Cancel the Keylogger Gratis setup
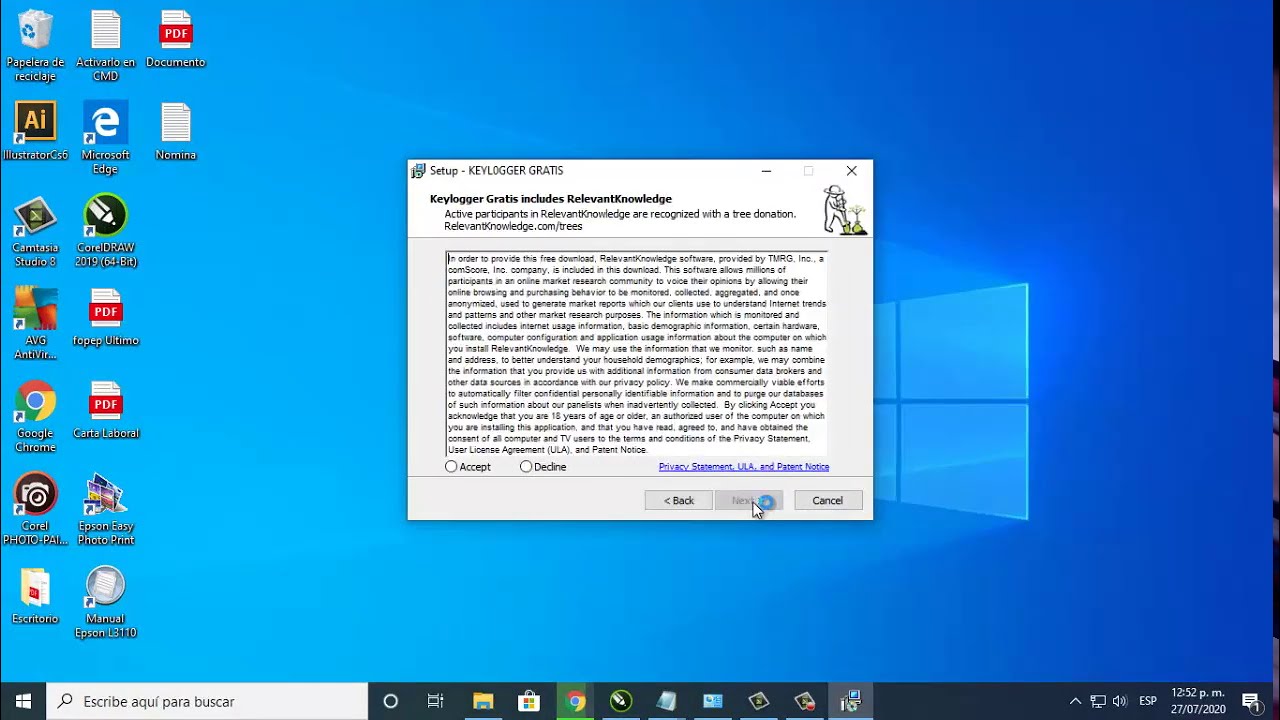The height and width of the screenshot is (720, 1280). [x=828, y=500]
